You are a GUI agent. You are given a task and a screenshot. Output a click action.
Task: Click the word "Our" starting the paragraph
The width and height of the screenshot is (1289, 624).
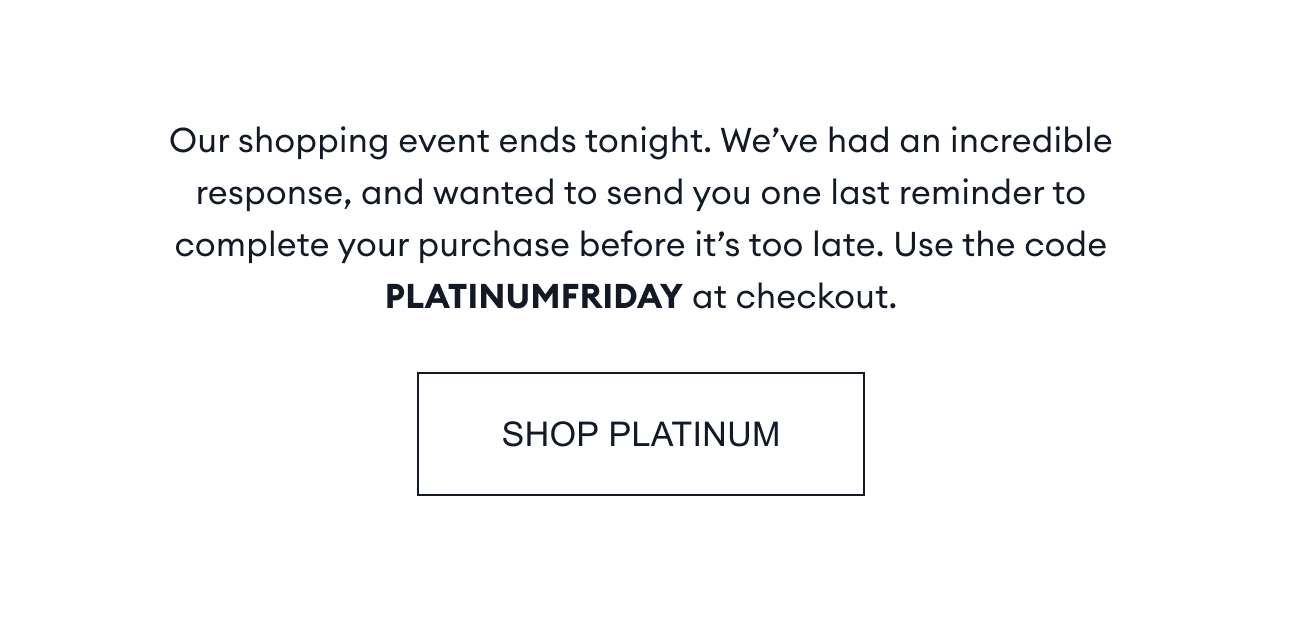pos(199,141)
